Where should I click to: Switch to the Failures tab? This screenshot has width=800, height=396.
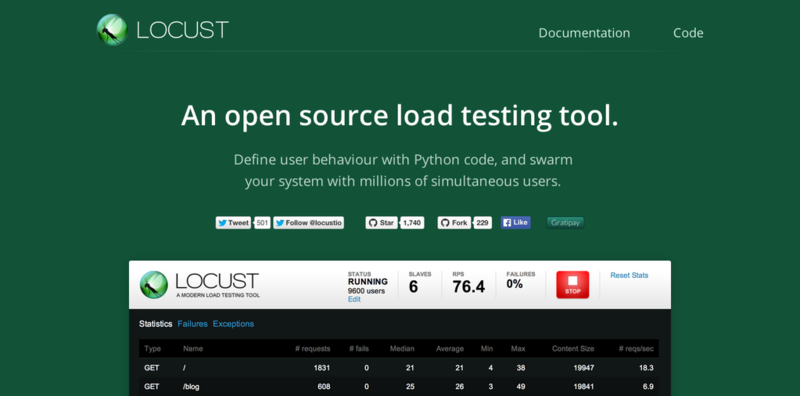192,324
